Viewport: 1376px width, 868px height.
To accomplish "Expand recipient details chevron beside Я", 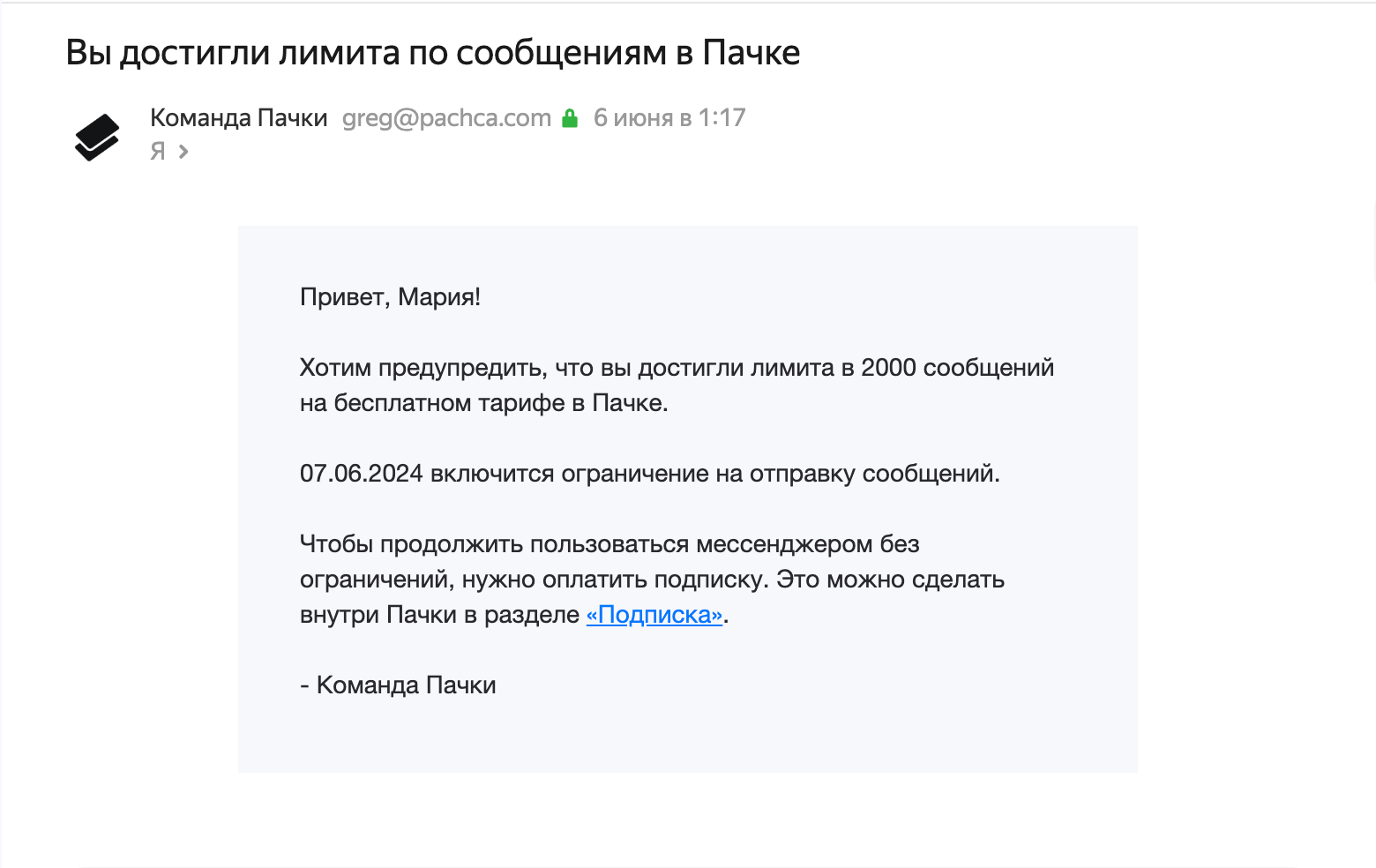I will 183,152.
